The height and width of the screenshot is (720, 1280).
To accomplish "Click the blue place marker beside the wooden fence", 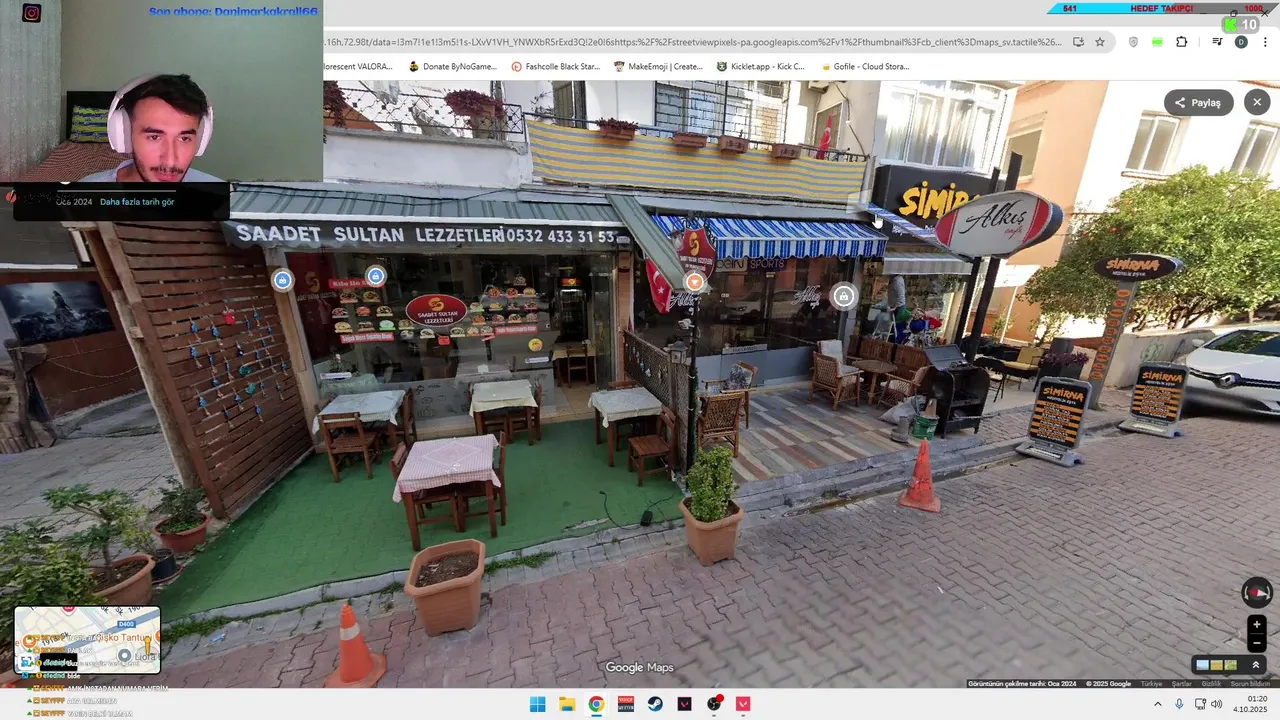I will click(283, 281).
